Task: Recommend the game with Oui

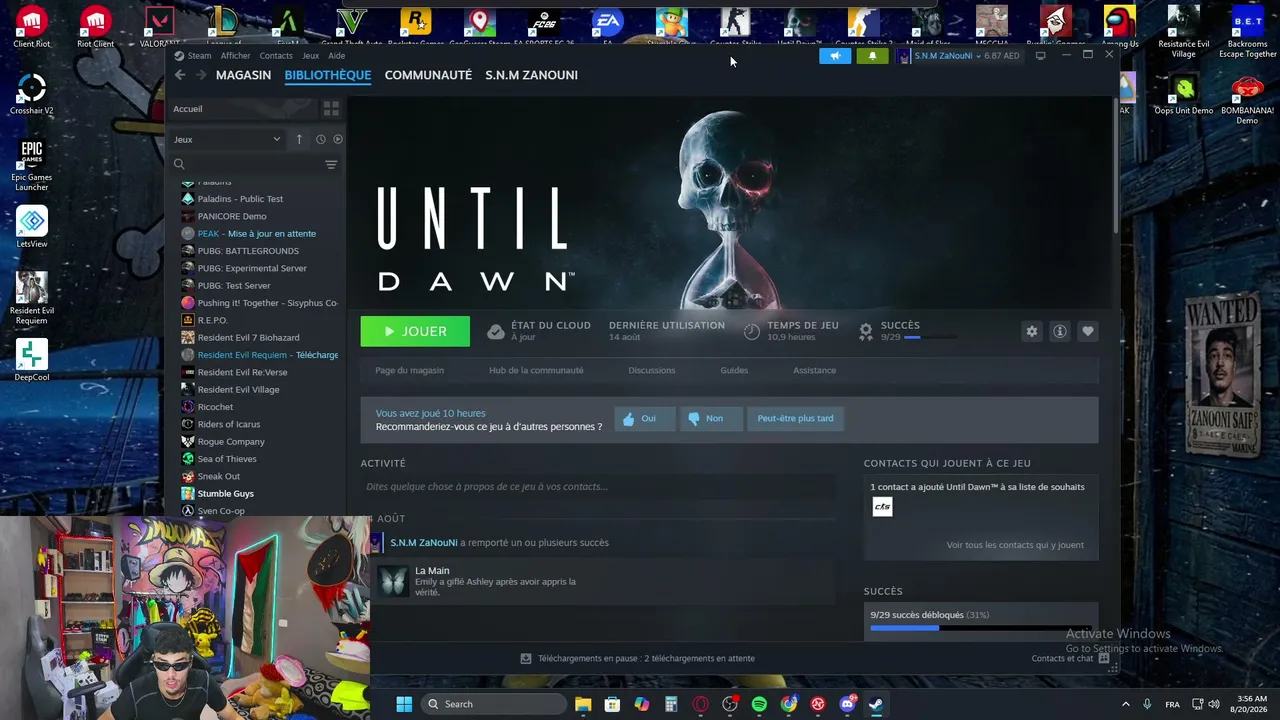Action: pos(644,418)
